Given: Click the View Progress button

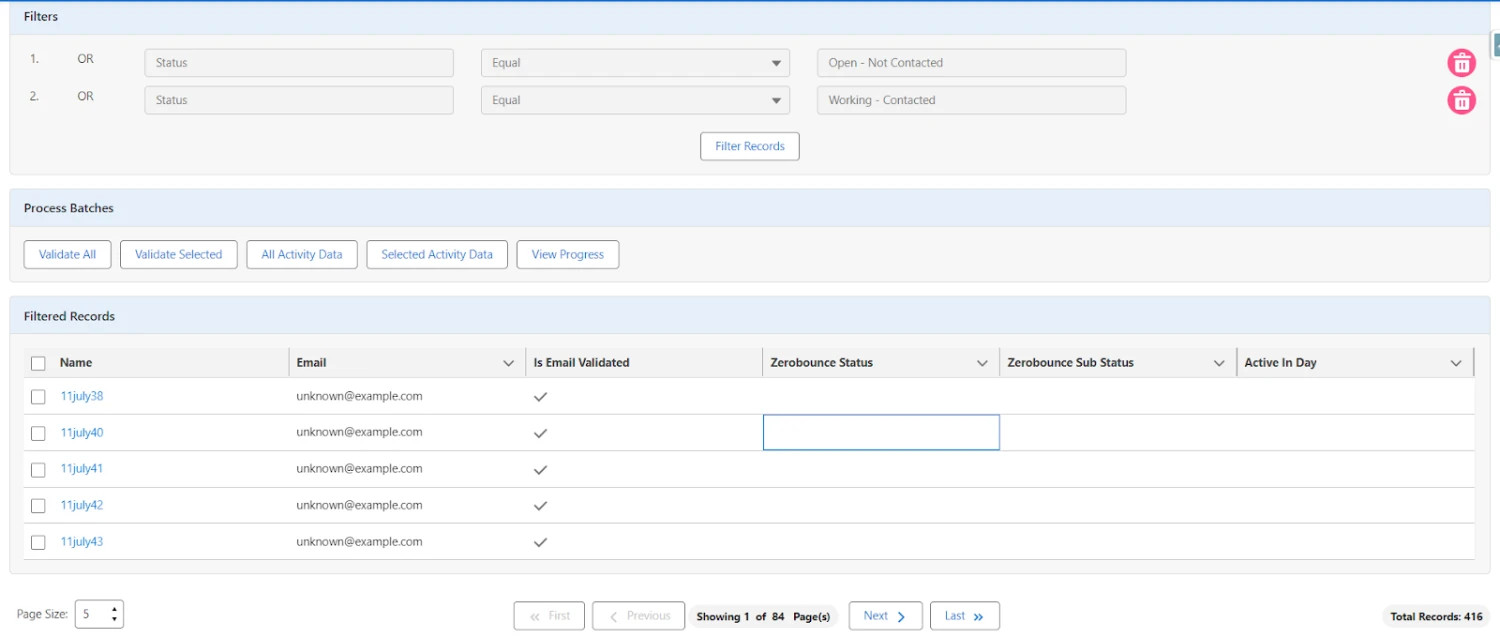Looking at the screenshot, I should [x=567, y=254].
